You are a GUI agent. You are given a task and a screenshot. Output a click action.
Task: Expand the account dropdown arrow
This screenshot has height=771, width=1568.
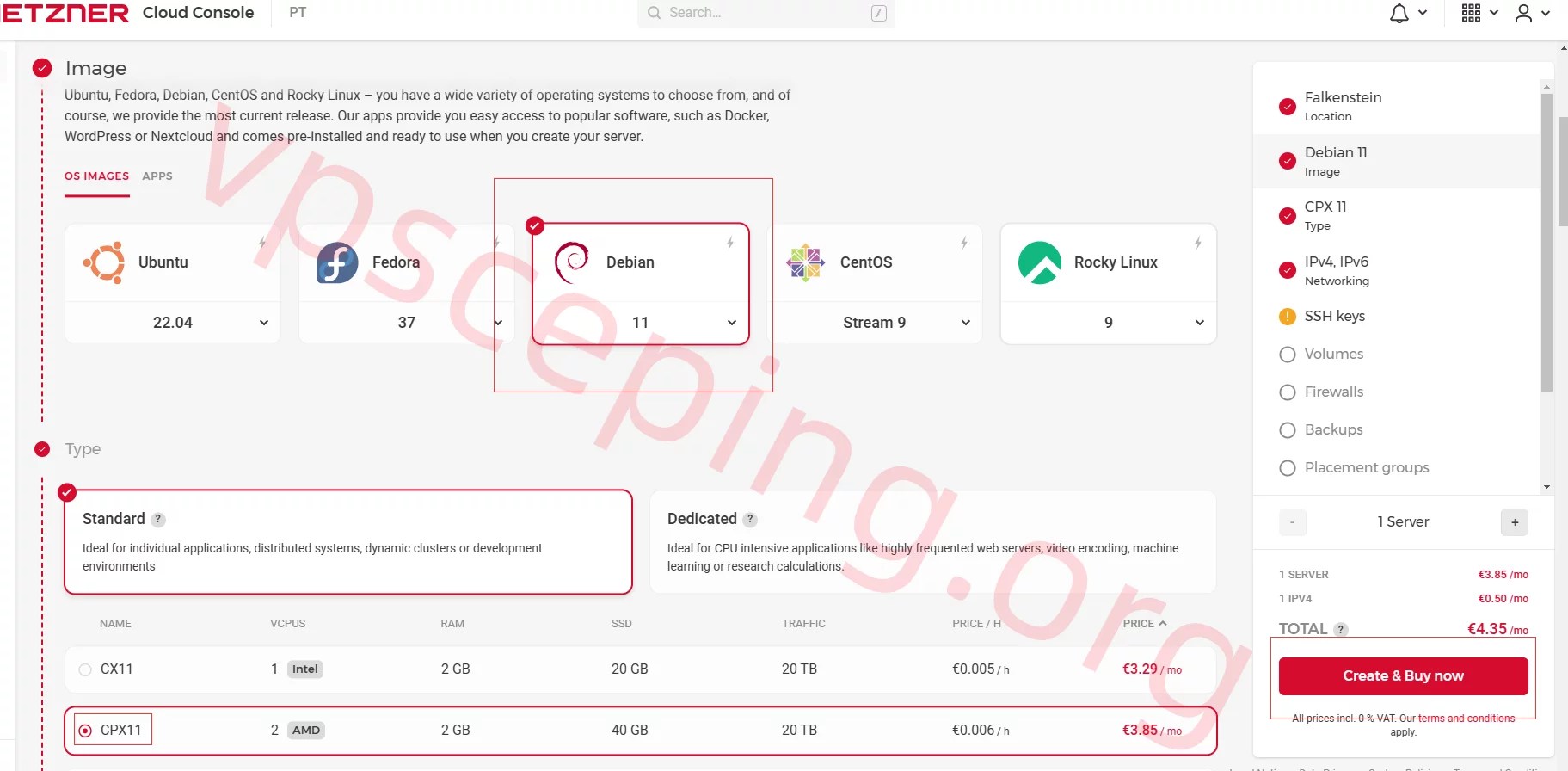(1546, 13)
